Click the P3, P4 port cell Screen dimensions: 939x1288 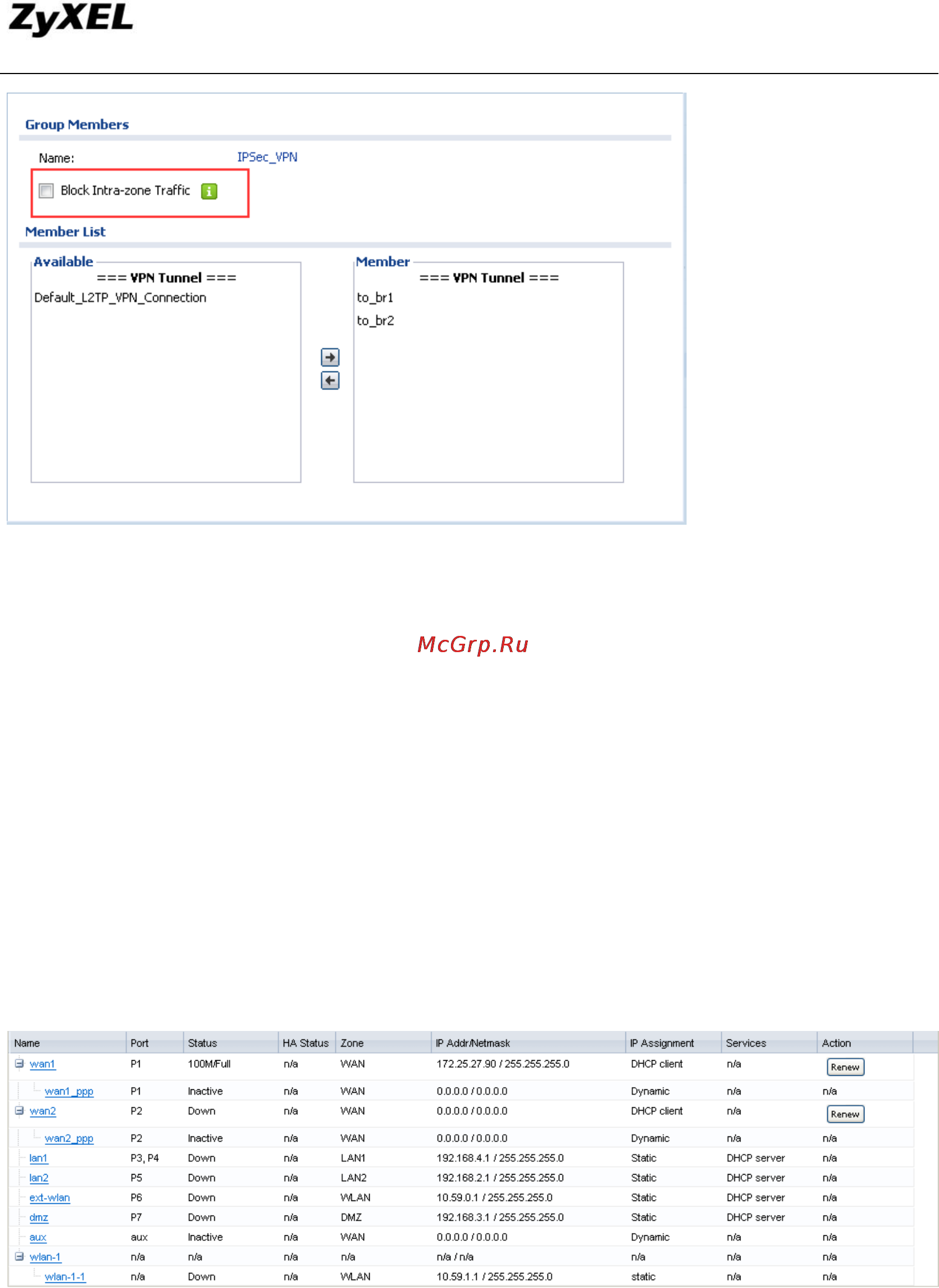point(144,1158)
